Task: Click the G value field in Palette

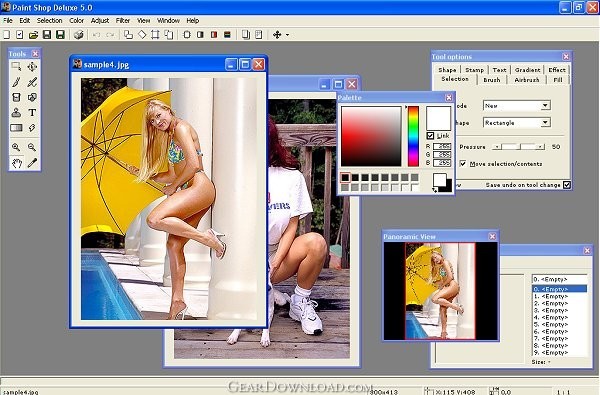Action: (442, 155)
